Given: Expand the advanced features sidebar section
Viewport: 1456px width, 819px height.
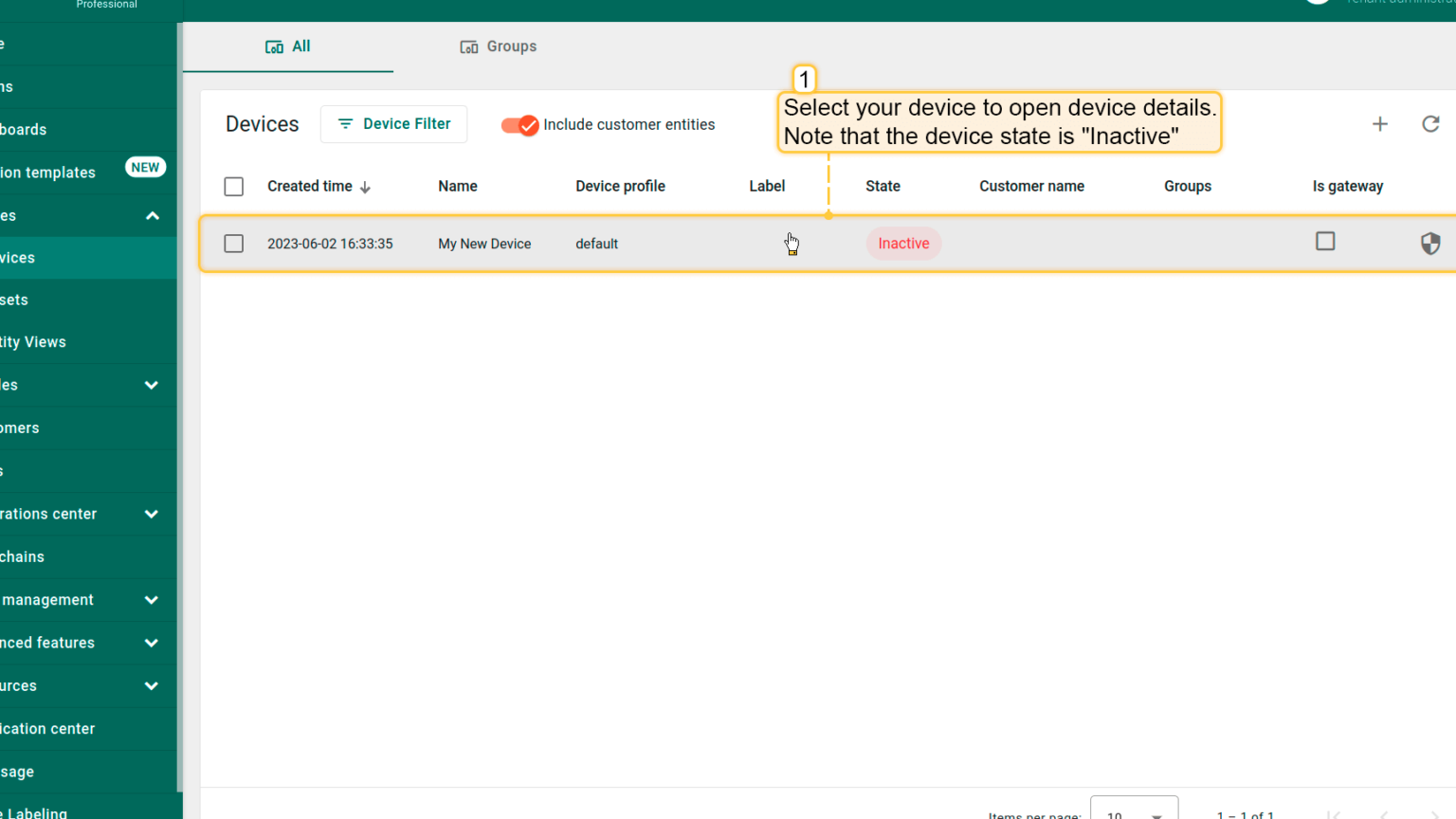Looking at the screenshot, I should [151, 643].
